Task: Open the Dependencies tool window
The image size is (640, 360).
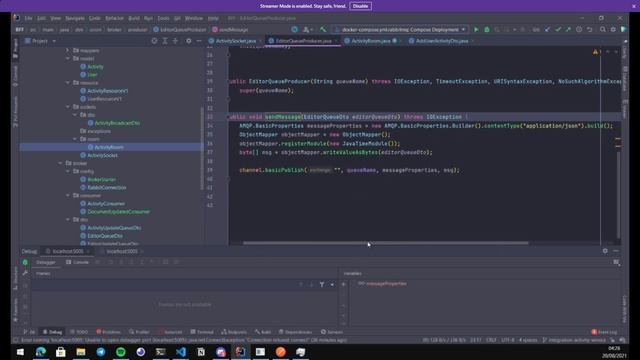Action: [295, 332]
